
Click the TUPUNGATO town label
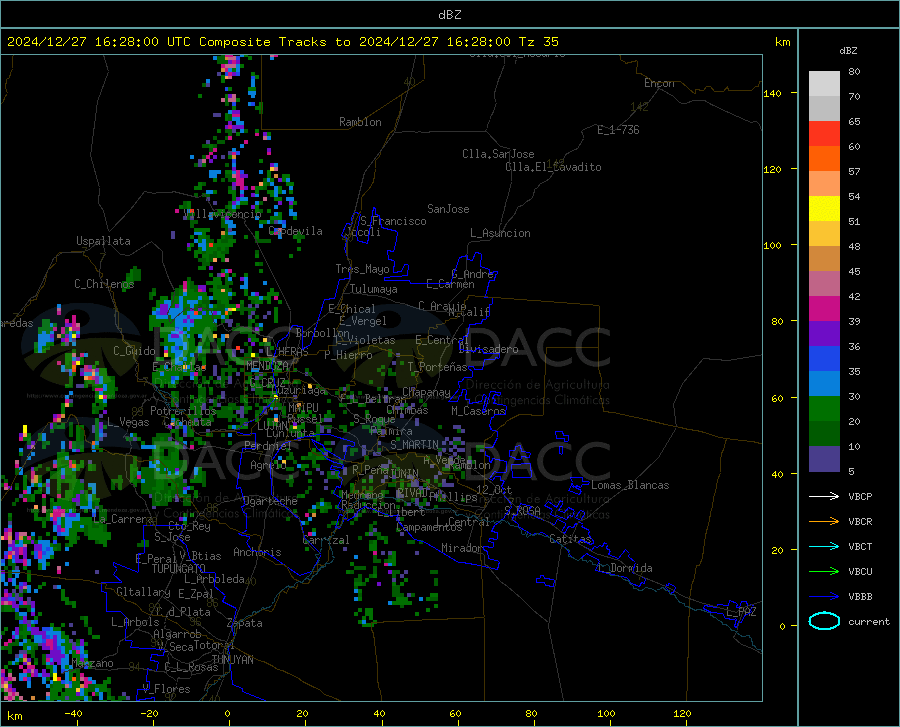point(179,569)
